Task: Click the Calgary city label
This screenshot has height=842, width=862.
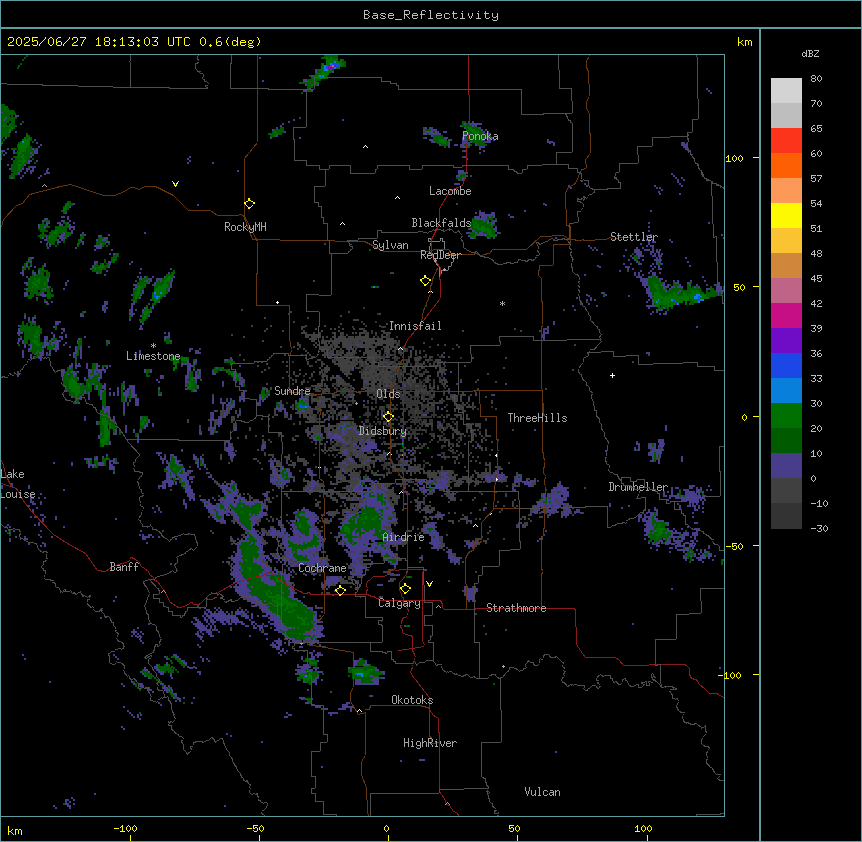Action: (x=399, y=603)
